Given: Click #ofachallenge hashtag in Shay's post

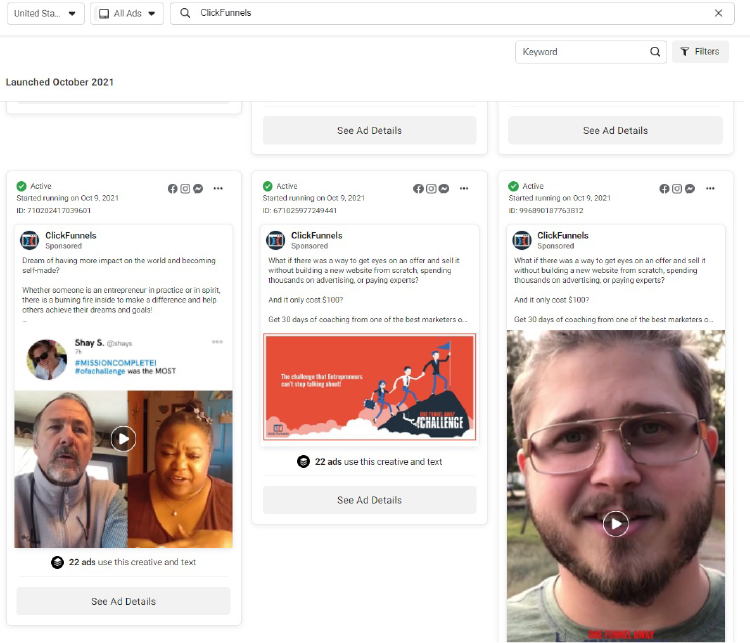Looking at the screenshot, I should point(99,371).
